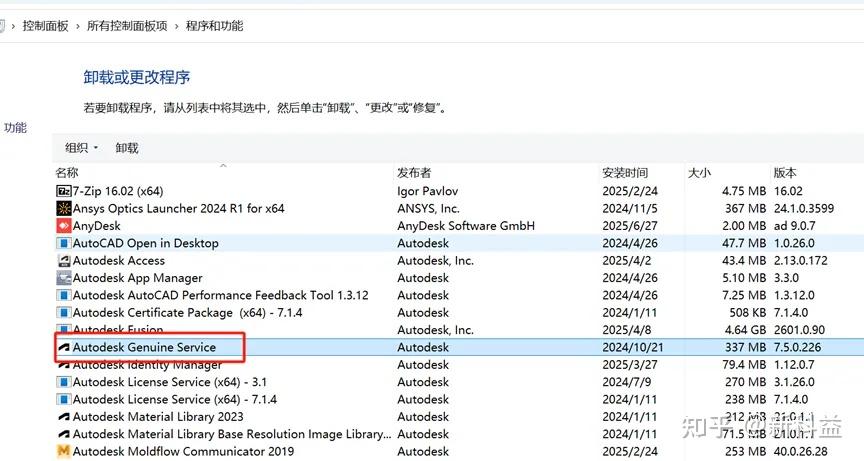Viewport: 864px width, 461px height.
Task: Sort by the 安装时间 column header
Action: [x=625, y=173]
